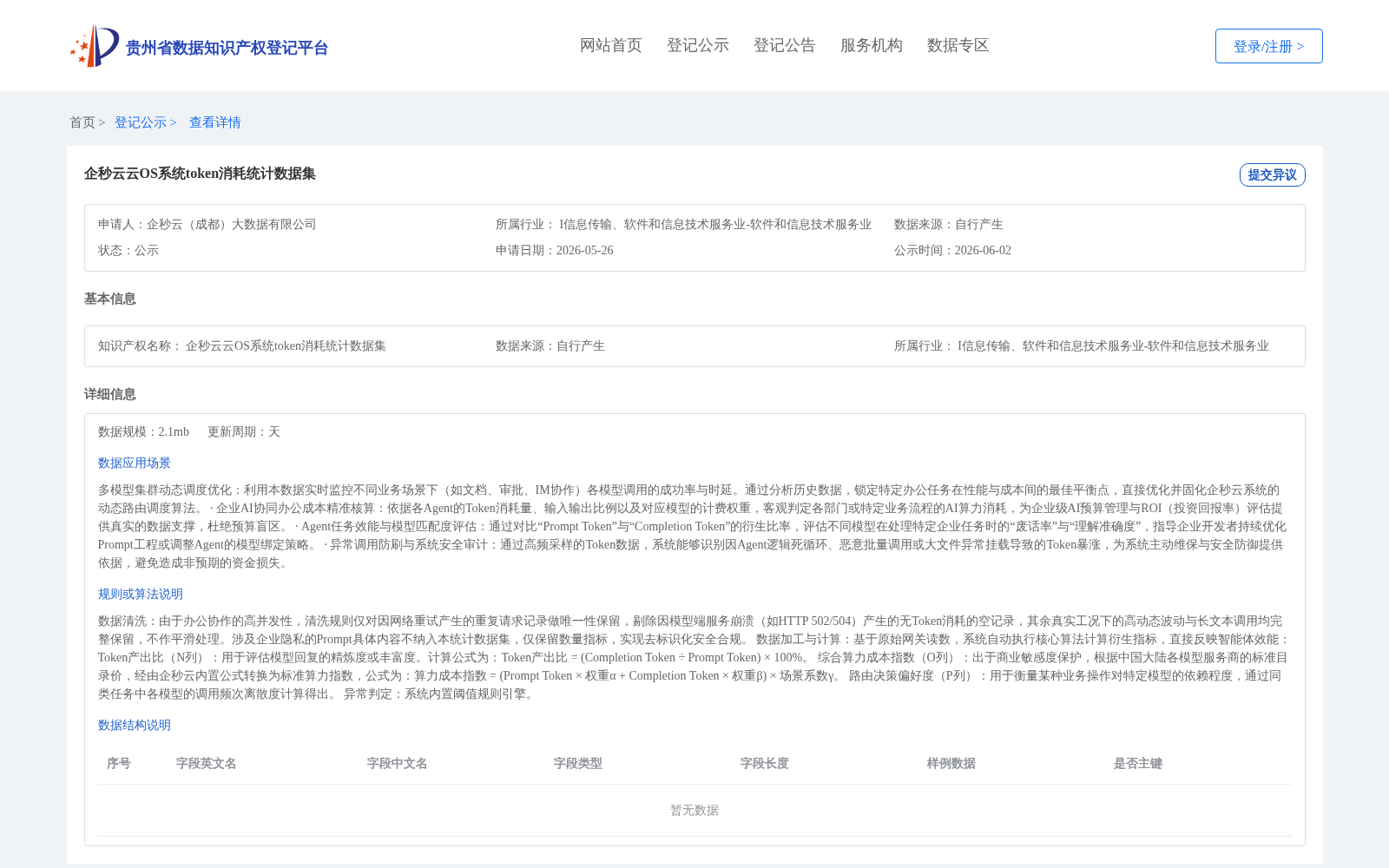
Task: Click the 详细信息 section heading
Action: (110, 394)
